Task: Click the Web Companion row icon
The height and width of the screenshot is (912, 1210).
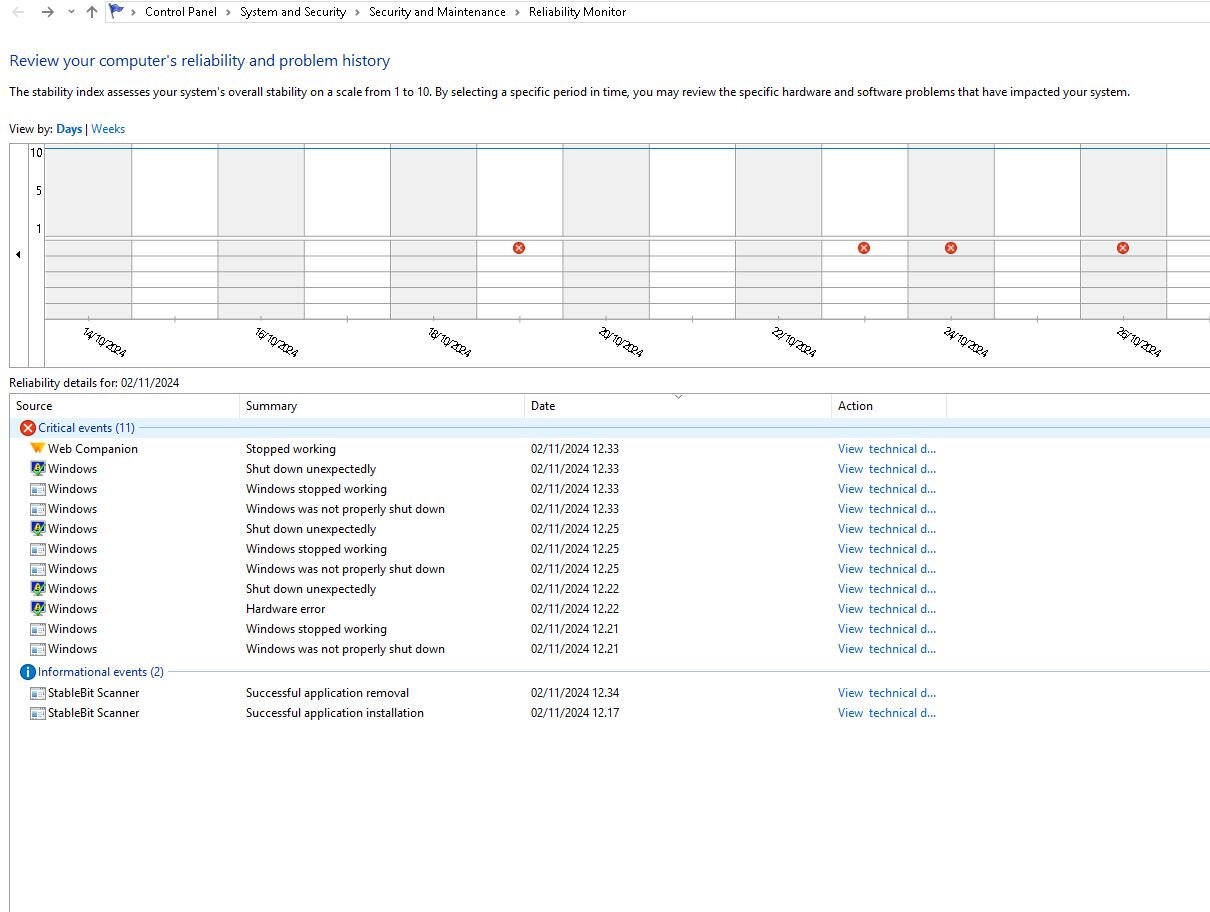Action: [38, 449]
